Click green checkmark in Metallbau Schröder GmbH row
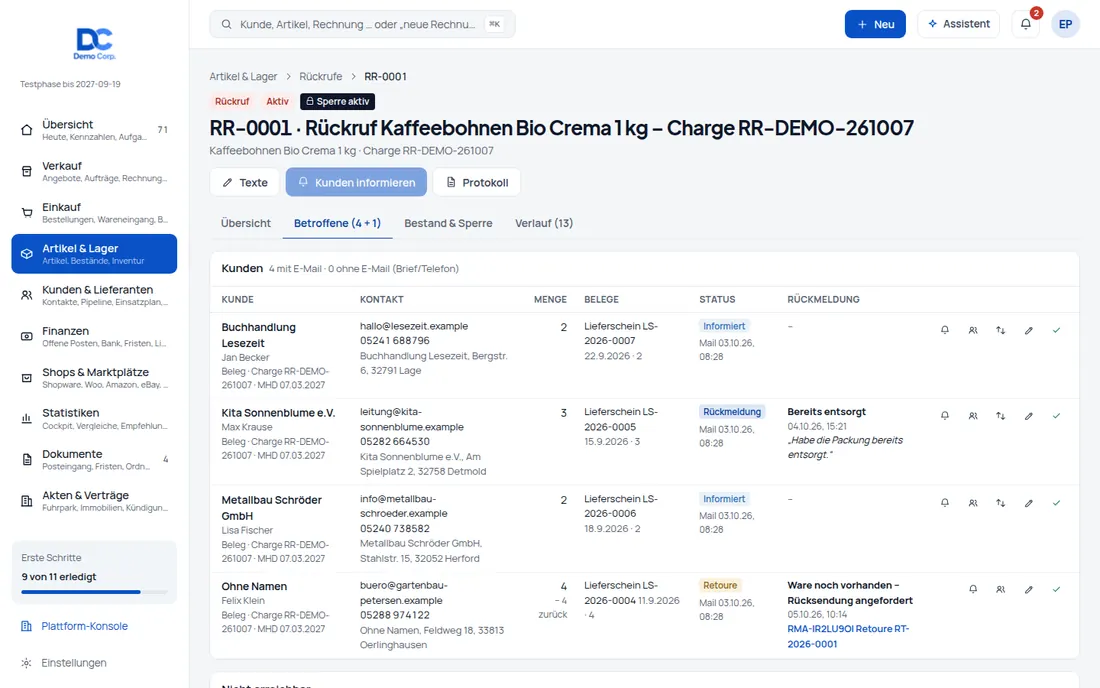1100x688 pixels. click(x=1056, y=503)
